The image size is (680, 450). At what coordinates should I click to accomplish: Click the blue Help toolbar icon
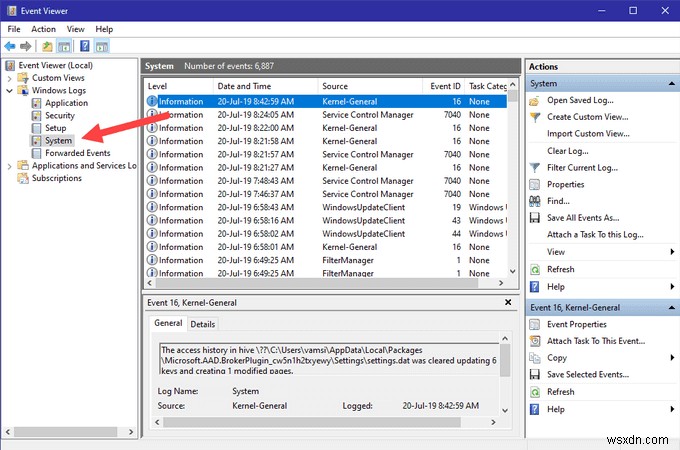click(x=85, y=46)
